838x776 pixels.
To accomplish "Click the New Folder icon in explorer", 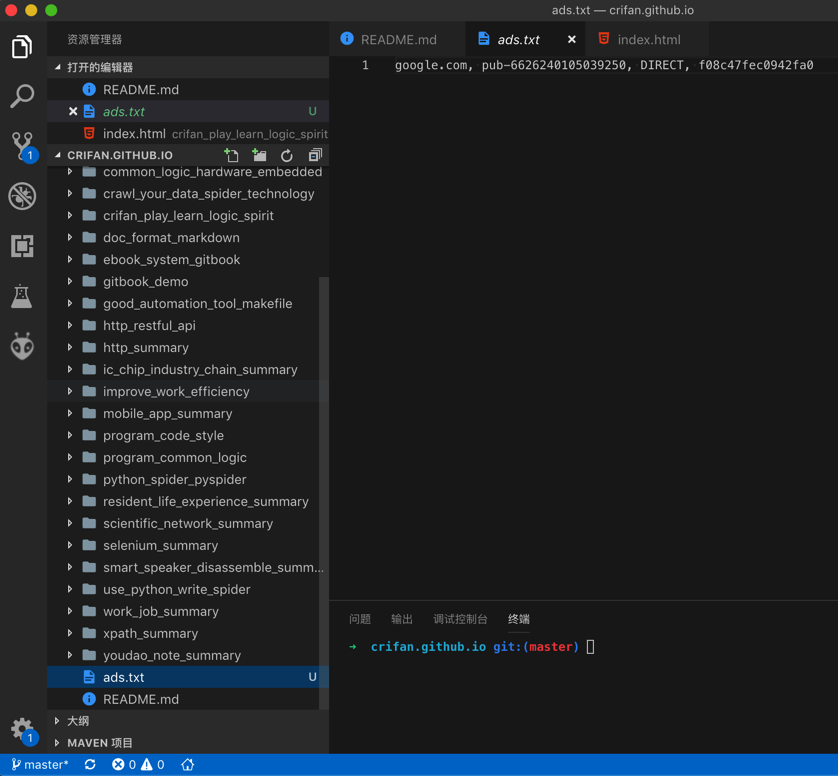I will tap(259, 155).
